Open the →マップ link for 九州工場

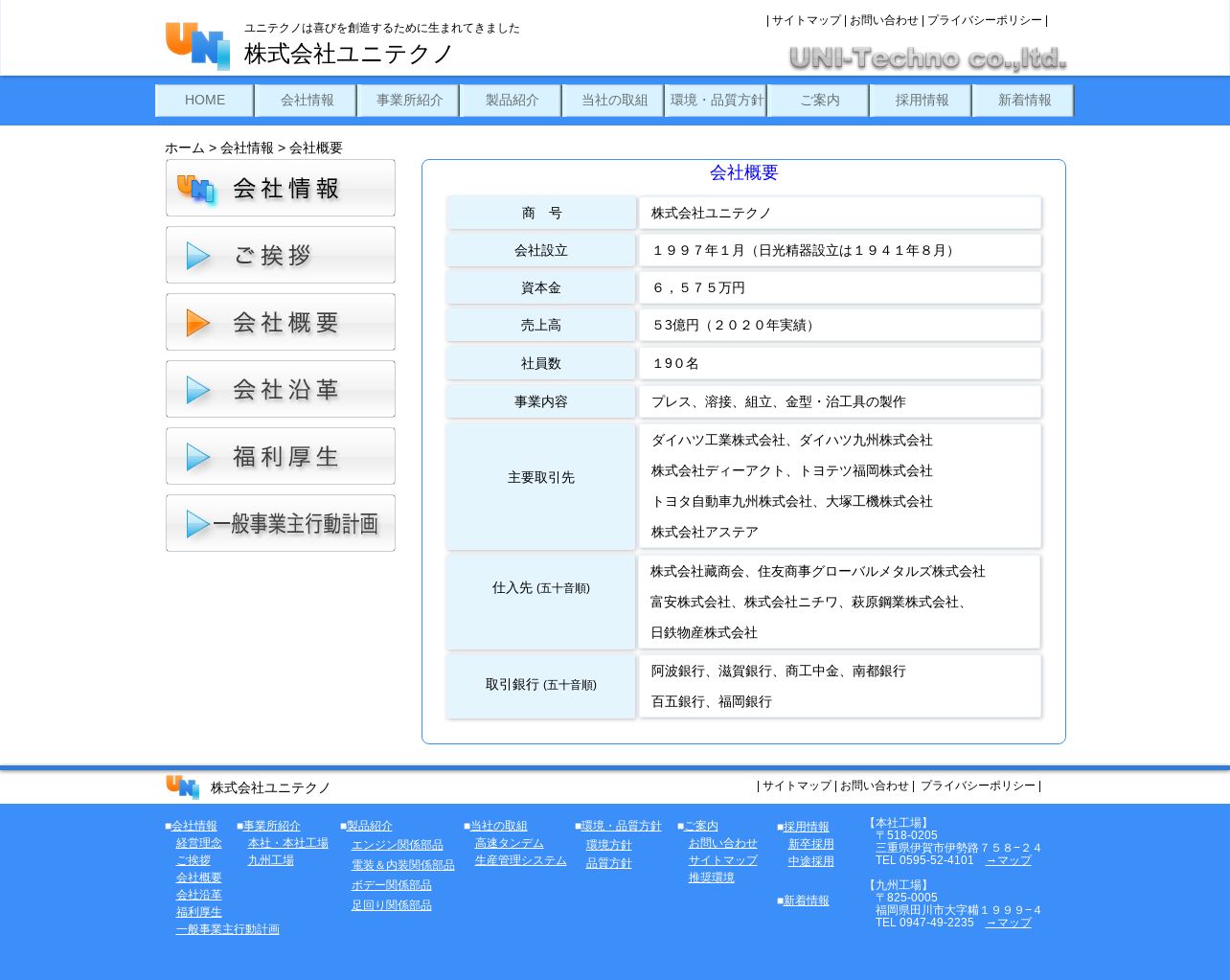click(1009, 923)
